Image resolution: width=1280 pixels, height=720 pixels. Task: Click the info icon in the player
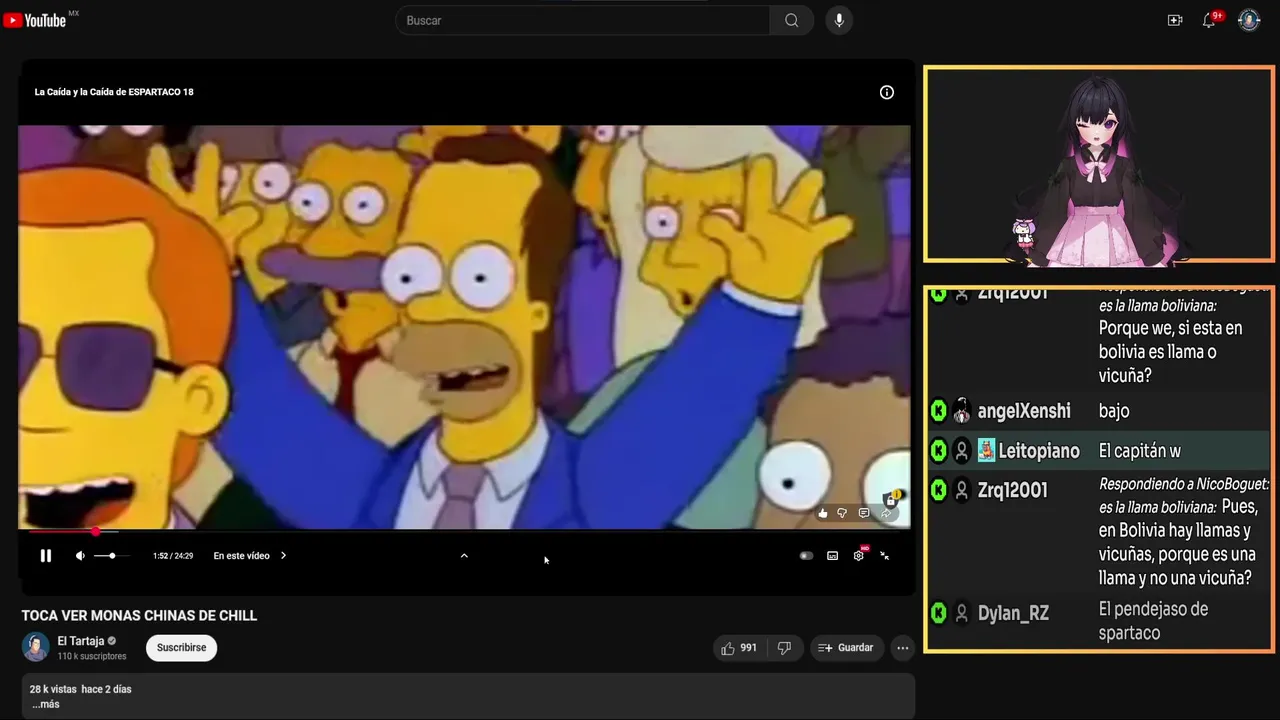886,92
